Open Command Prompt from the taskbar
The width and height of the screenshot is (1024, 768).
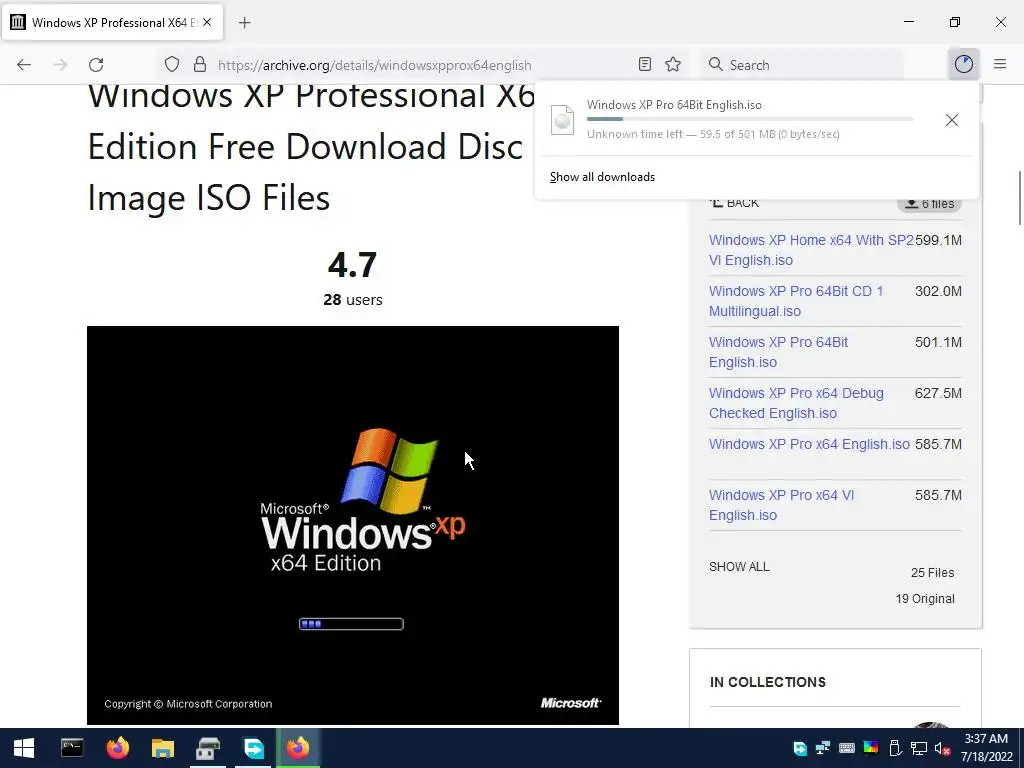[x=72, y=748]
